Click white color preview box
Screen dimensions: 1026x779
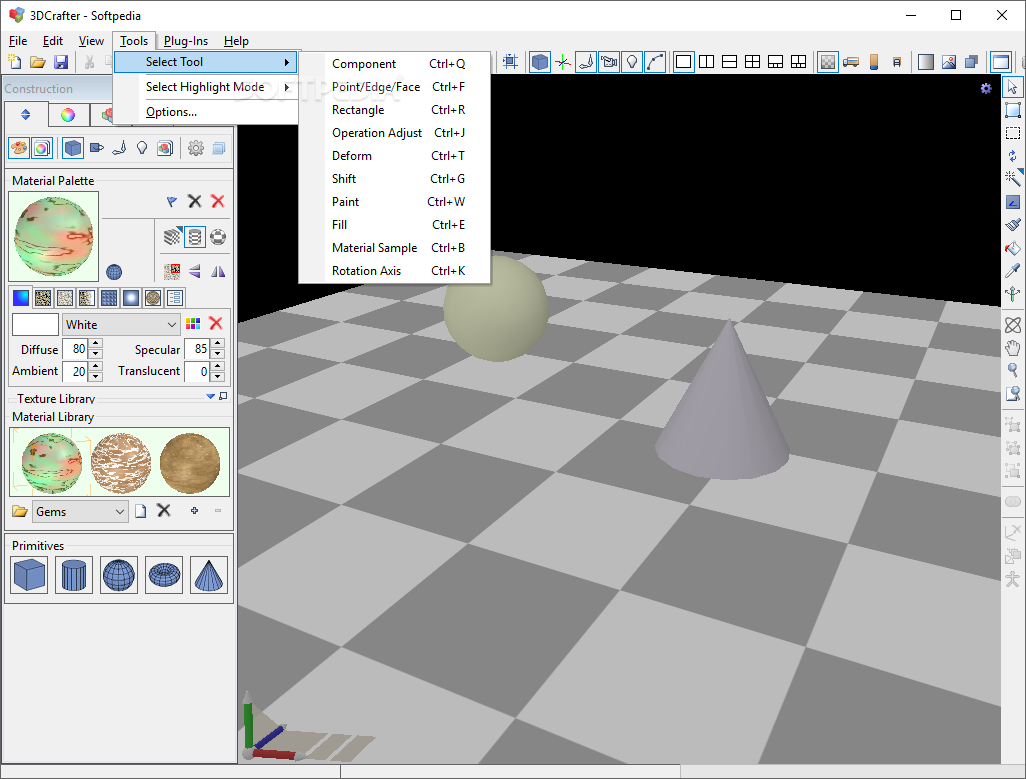click(35, 324)
